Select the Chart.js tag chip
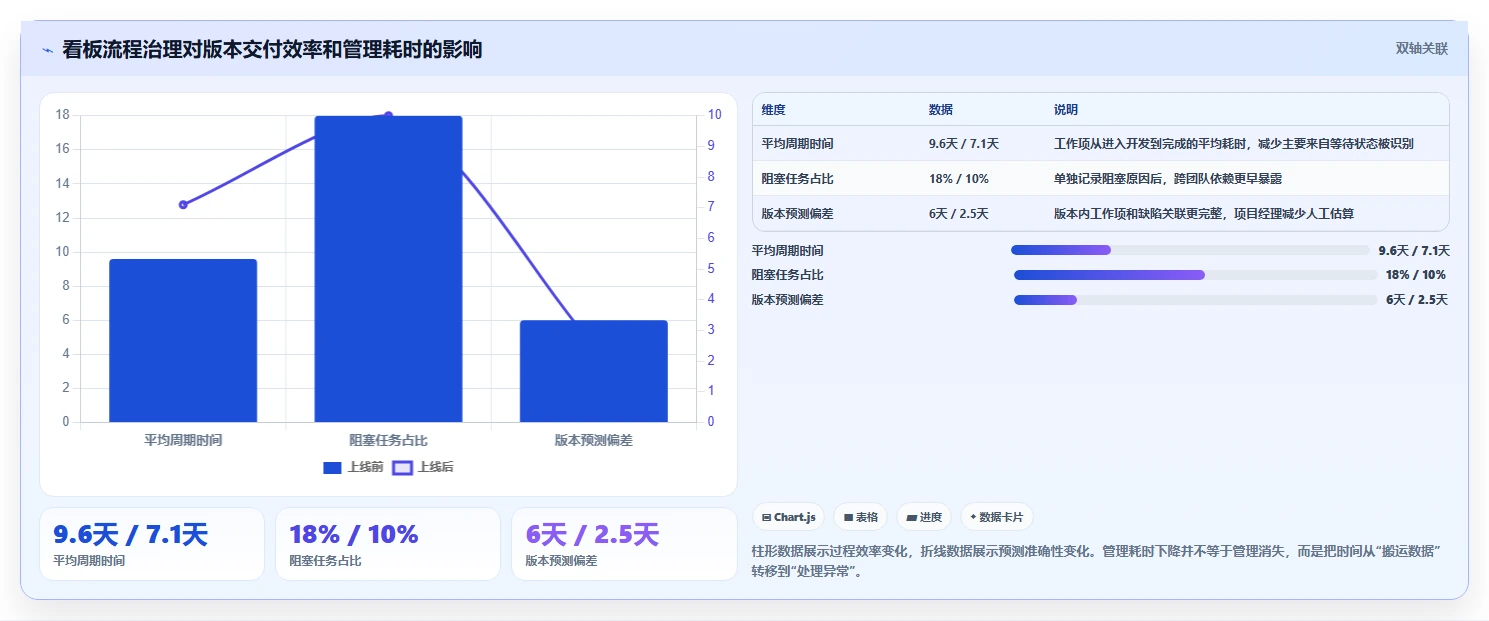Screen dimensions: 1489x621 788,517
